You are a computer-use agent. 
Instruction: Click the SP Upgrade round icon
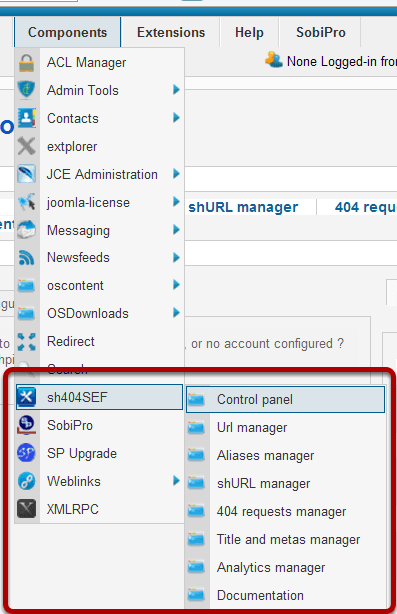[x=26, y=453]
